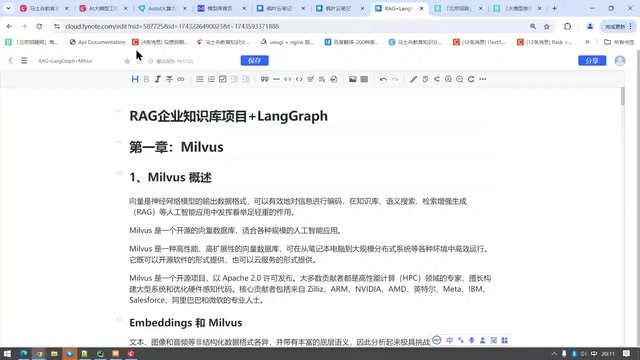Bookmark this page with star icon
This screenshot has height=360, width=640.
[547, 26]
